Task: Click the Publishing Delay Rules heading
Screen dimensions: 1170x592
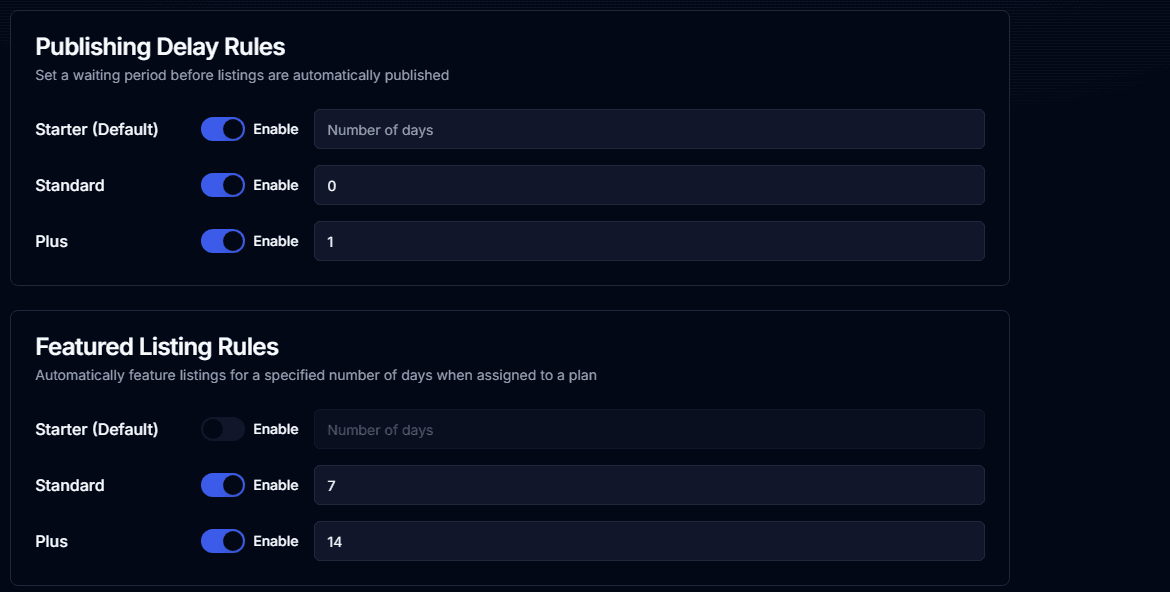Action: click(x=160, y=46)
